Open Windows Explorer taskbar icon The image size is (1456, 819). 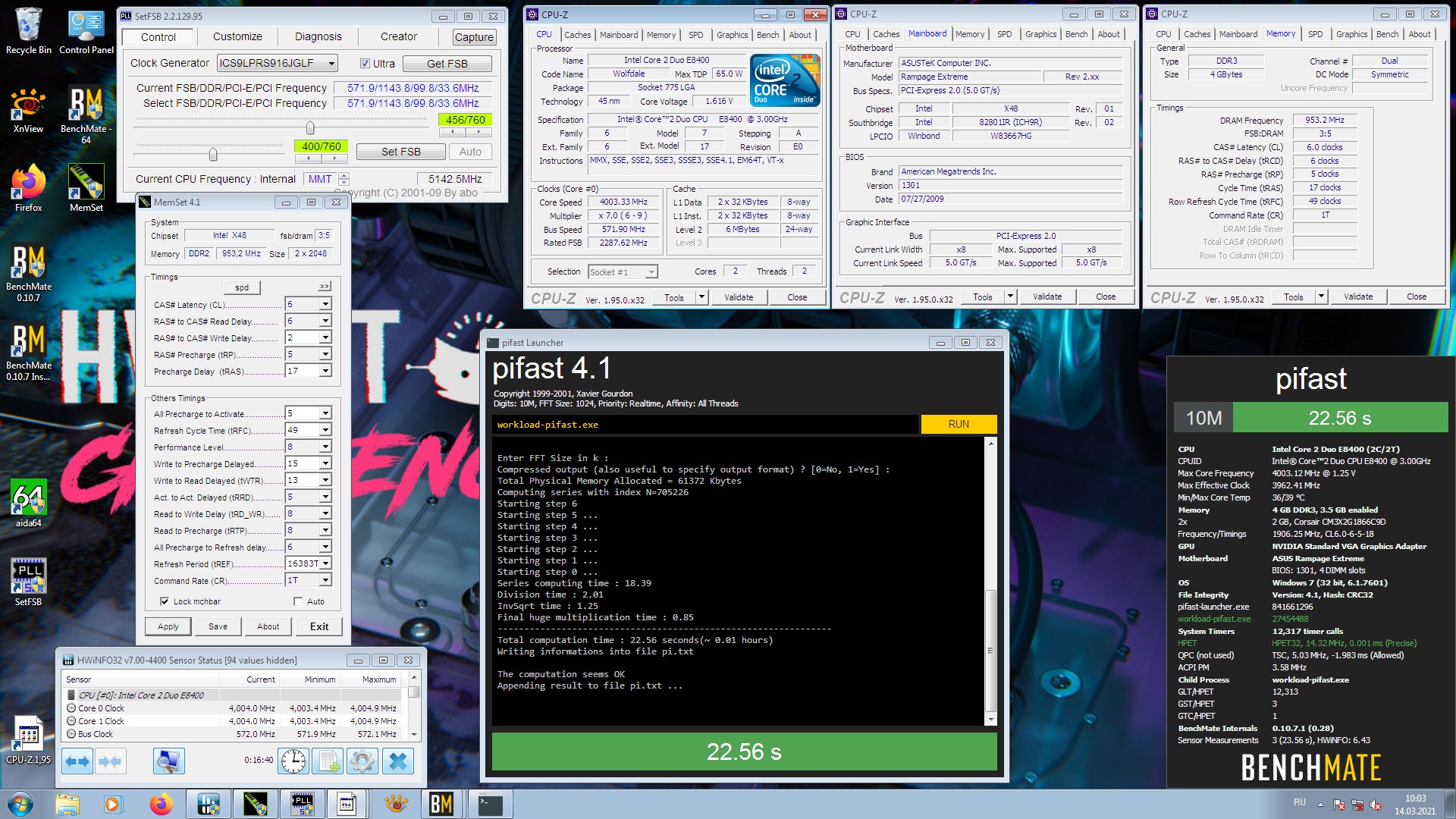[x=67, y=804]
